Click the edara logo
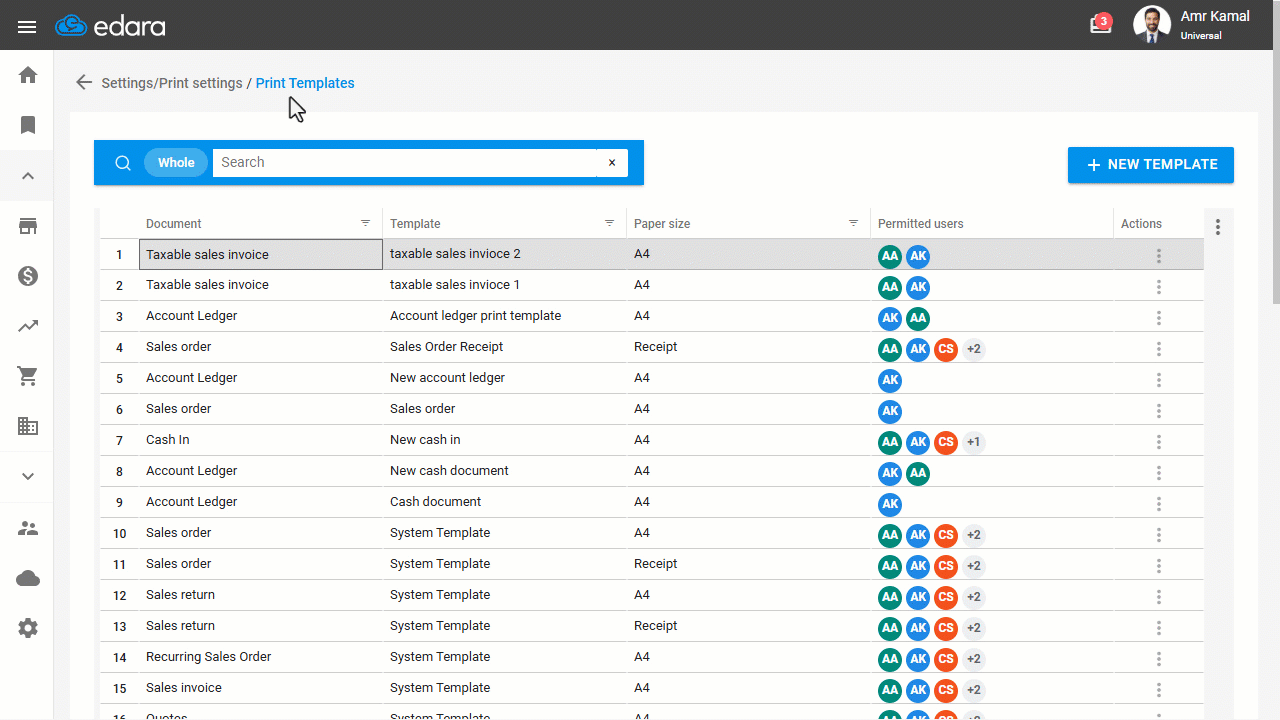Screen dimensions: 1280x720 (110, 26)
